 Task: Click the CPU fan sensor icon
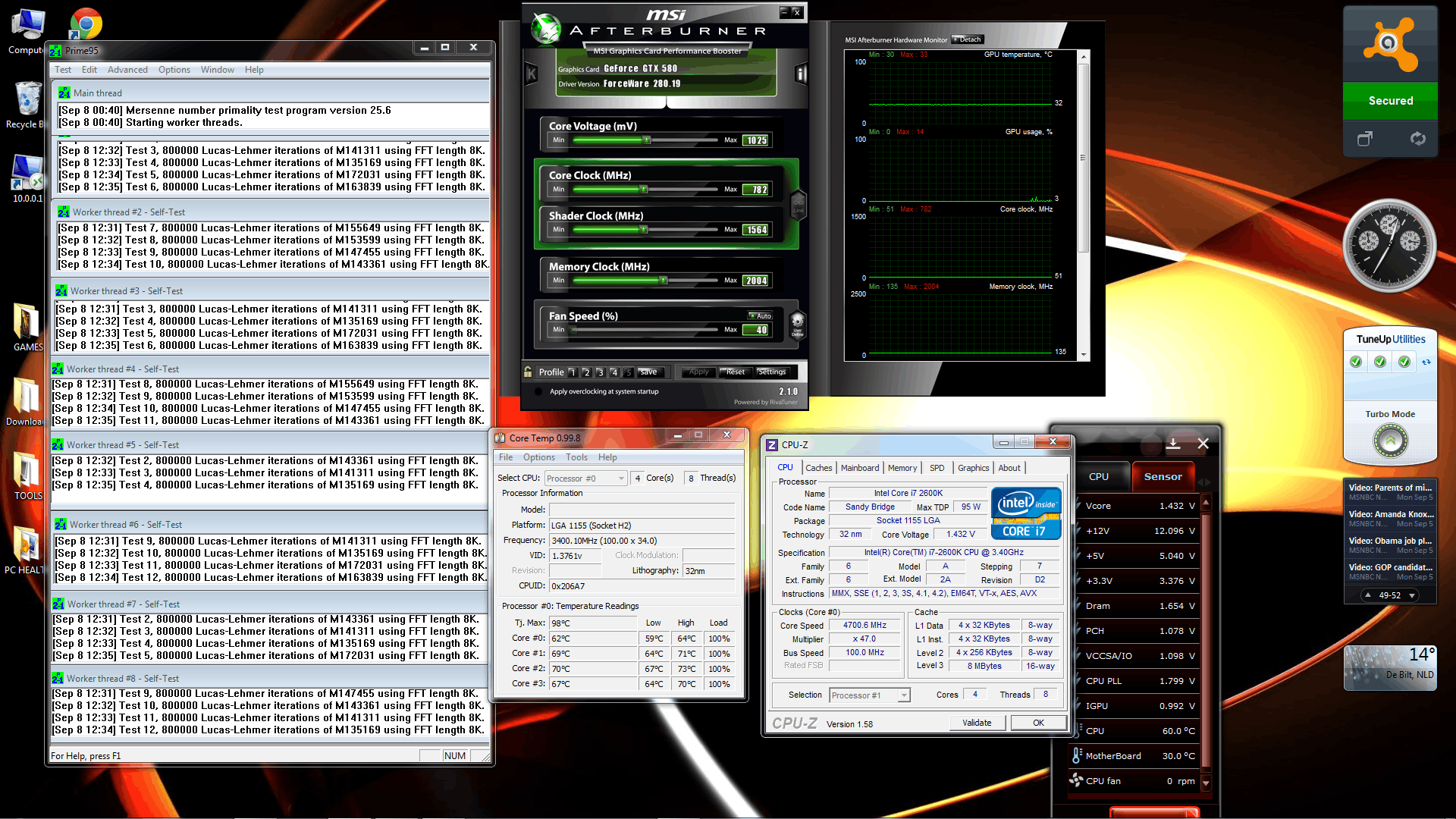pos(1076,780)
